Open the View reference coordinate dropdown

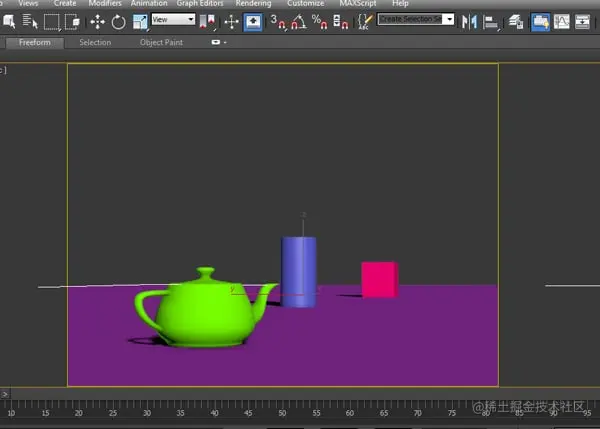pos(173,19)
